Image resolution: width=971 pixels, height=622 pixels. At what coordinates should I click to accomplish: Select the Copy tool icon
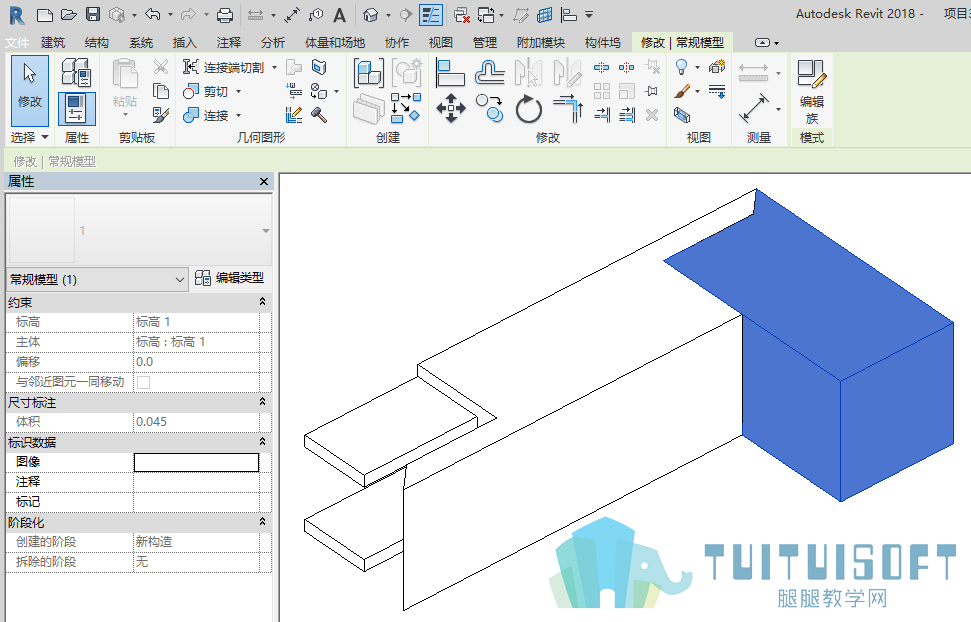coord(489,108)
